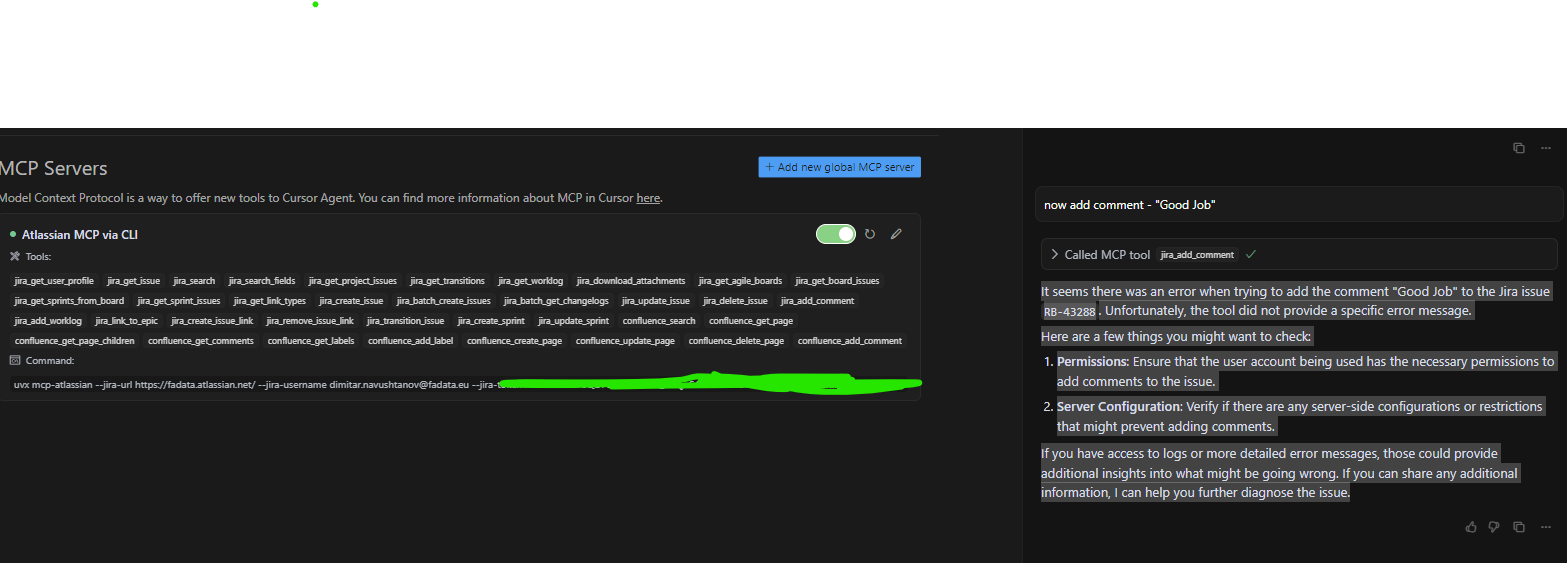Select the confluence_get_page_children tool
Screen dimensions: 1567x563
point(75,341)
